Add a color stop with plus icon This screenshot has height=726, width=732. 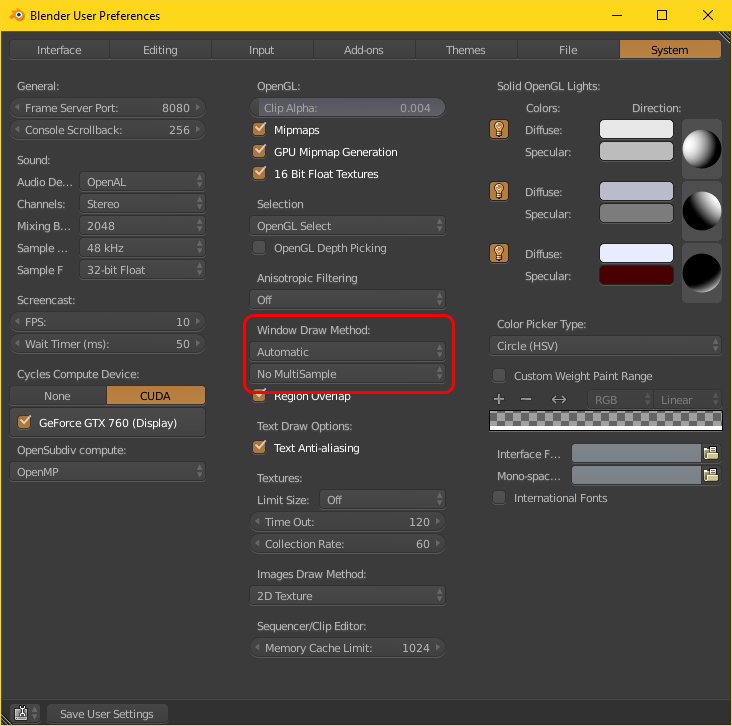pyautogui.click(x=499, y=399)
